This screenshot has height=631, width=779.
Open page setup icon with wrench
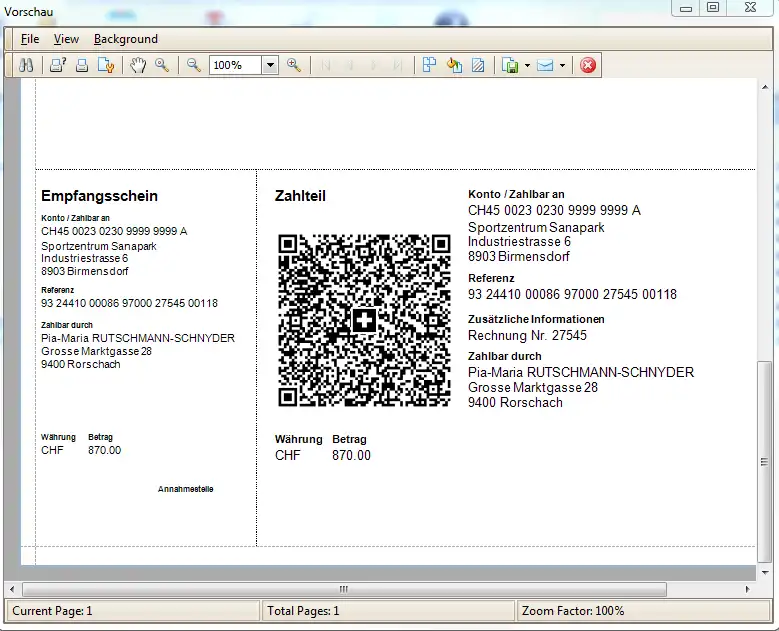106,65
